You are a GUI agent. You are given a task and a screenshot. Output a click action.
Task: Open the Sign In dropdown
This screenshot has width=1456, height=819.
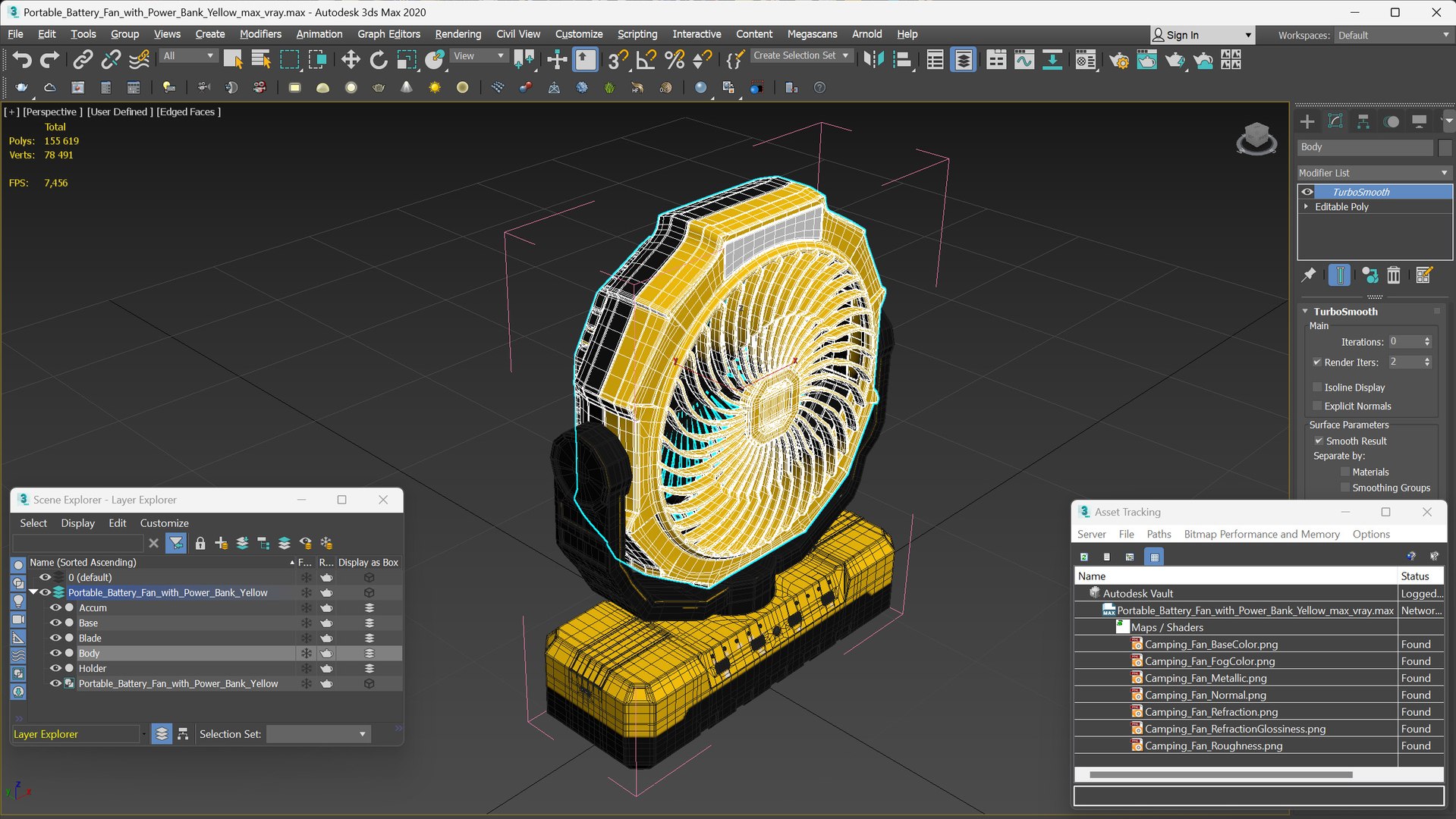point(1203,36)
